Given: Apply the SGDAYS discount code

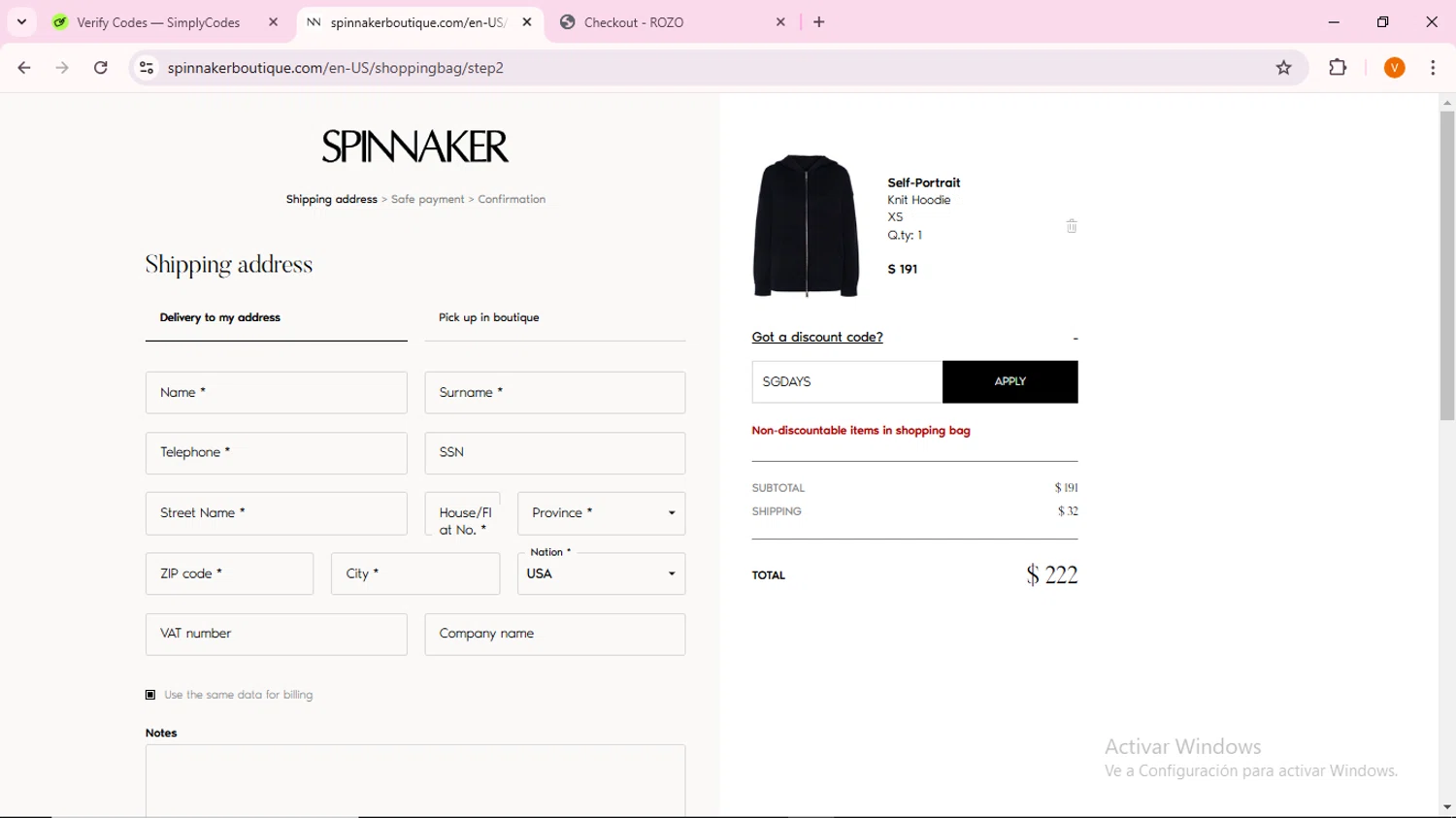Looking at the screenshot, I should [1010, 381].
